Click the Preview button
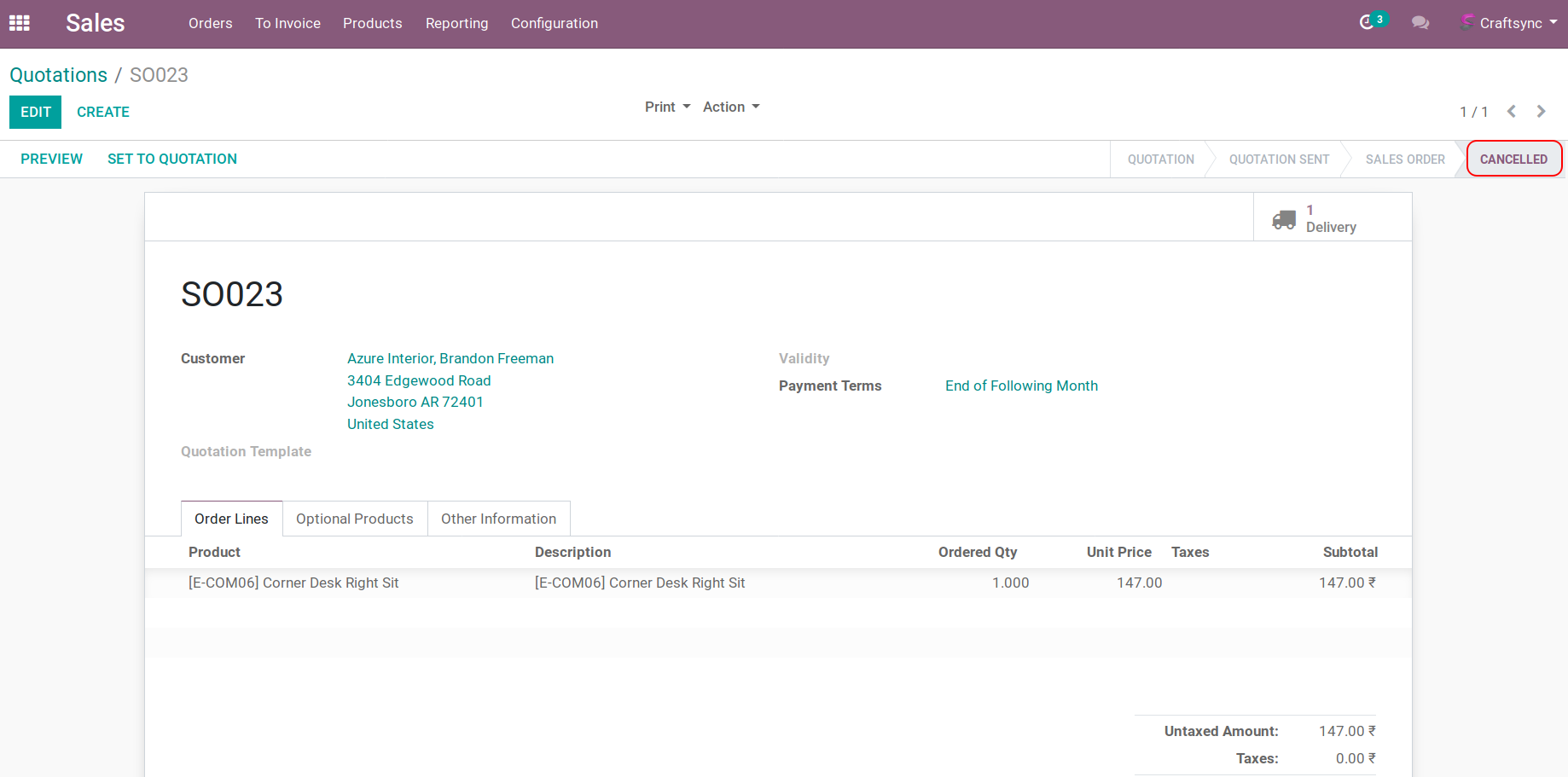1568x777 pixels. pyautogui.click(x=51, y=159)
